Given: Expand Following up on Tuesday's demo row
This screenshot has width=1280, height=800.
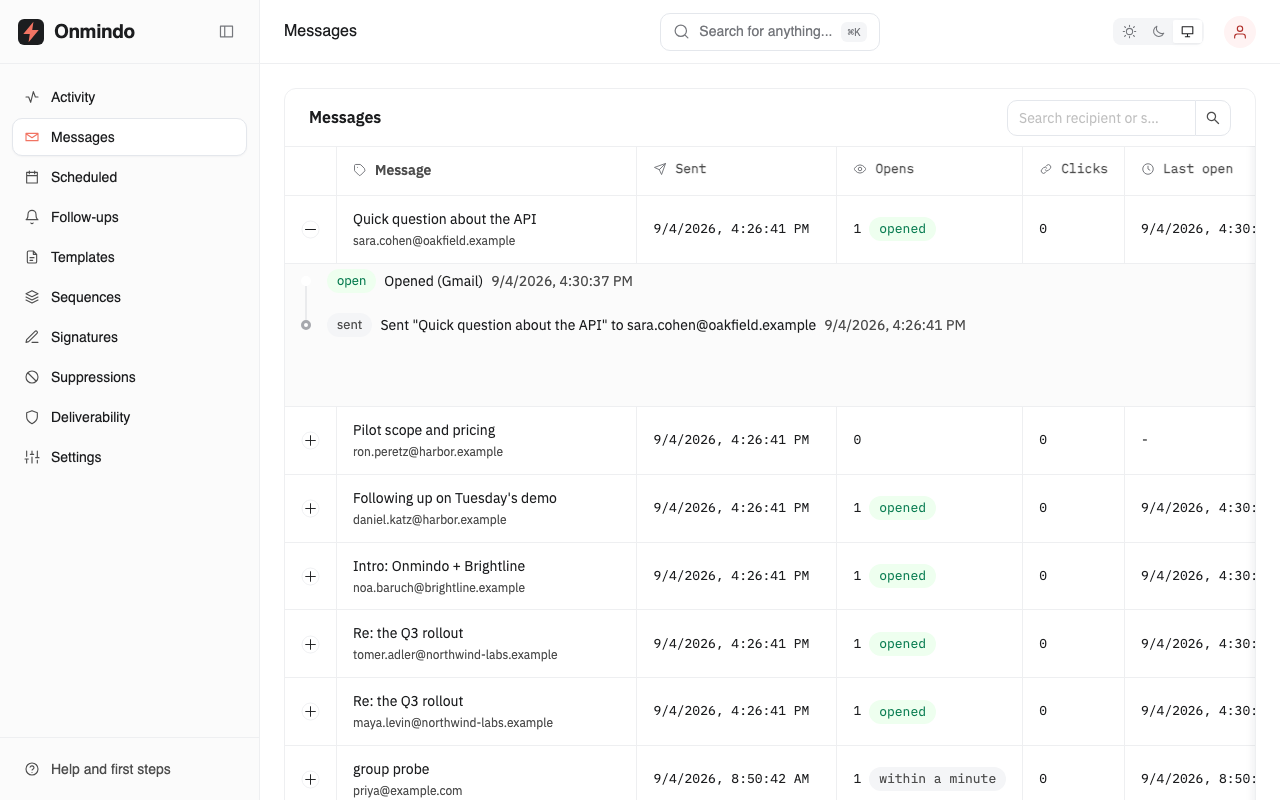Looking at the screenshot, I should click(310, 508).
